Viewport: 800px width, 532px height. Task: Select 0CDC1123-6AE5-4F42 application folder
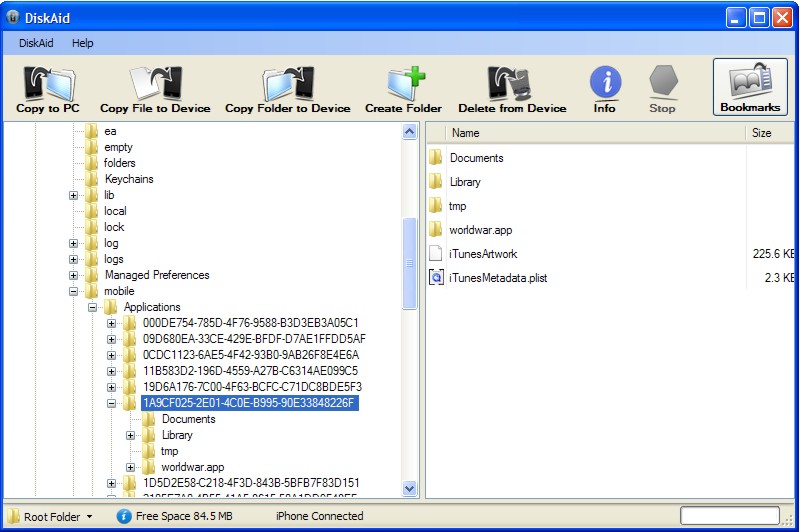coord(251,355)
